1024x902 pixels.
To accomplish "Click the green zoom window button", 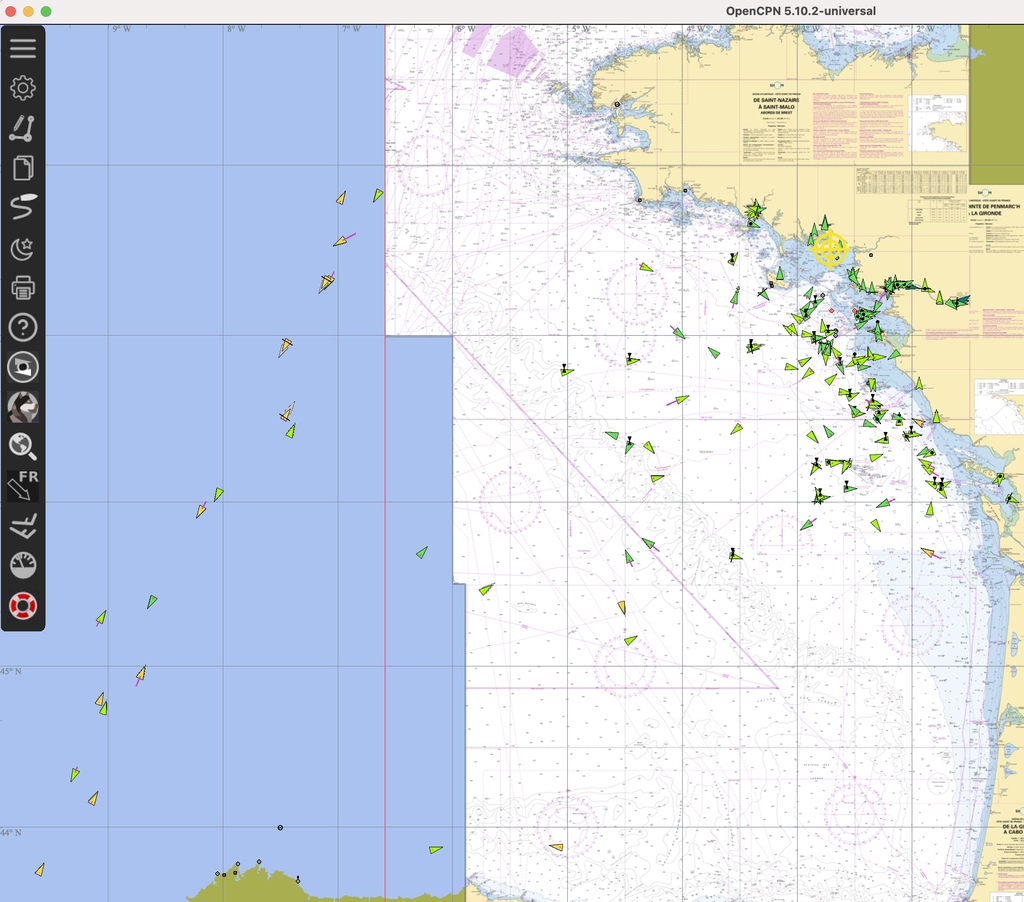I will (x=46, y=11).
